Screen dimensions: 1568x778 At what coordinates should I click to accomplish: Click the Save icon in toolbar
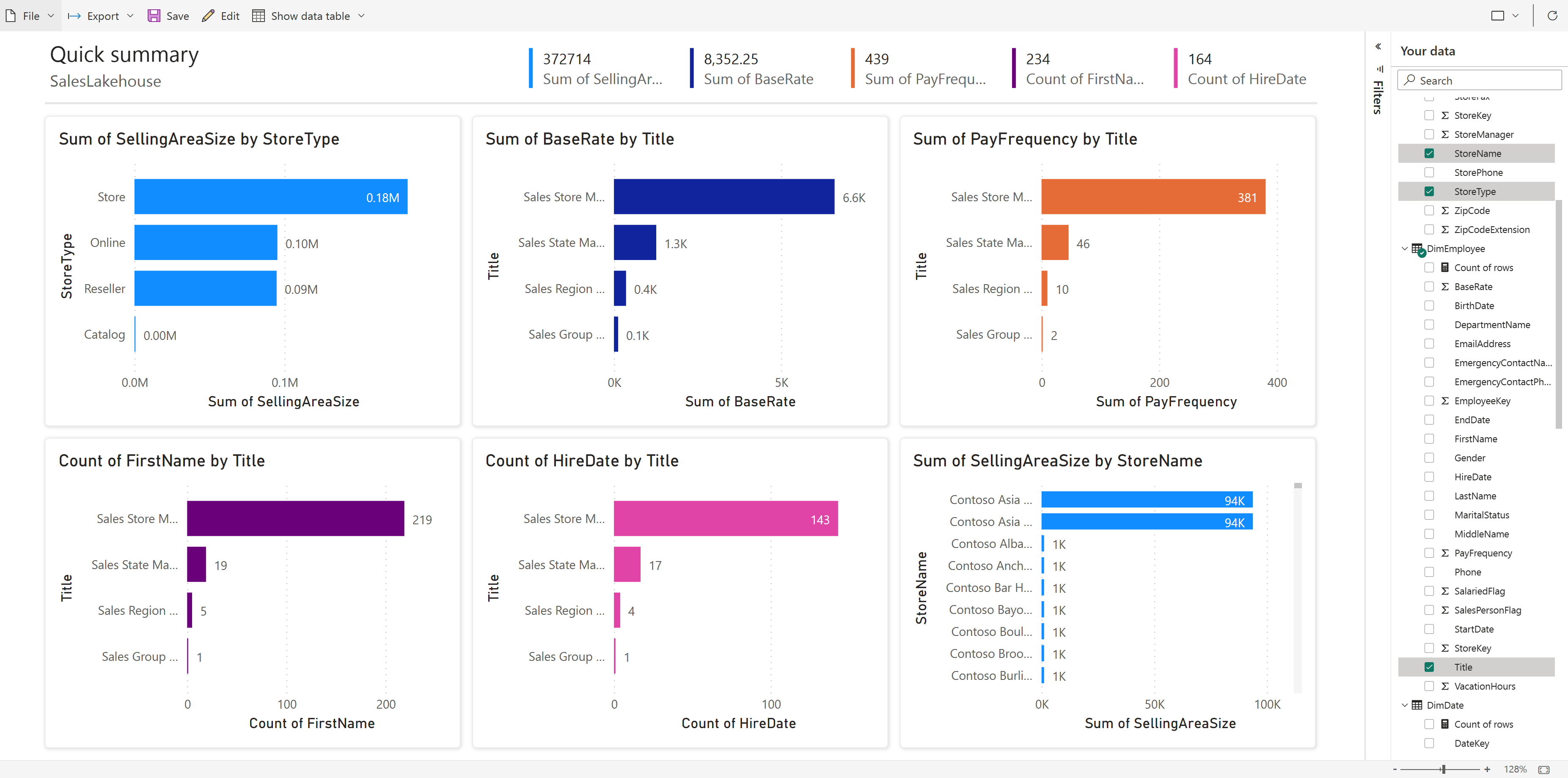point(155,14)
